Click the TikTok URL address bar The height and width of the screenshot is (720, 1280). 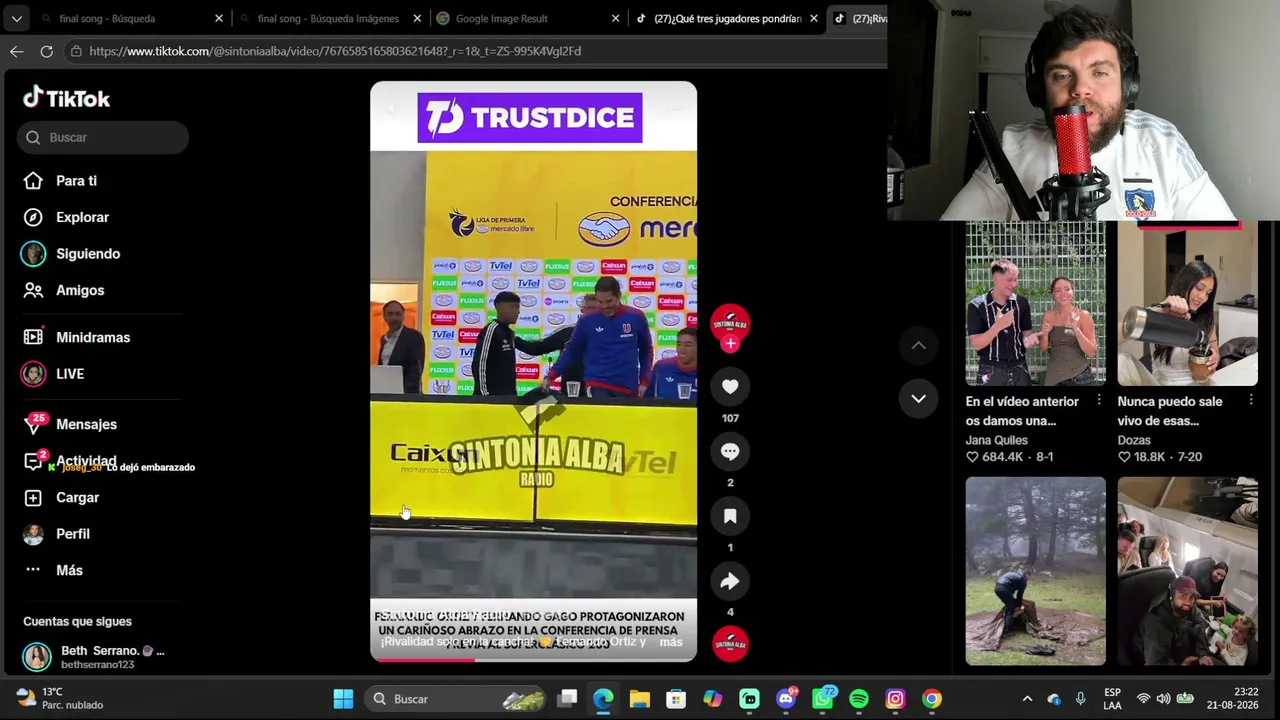tap(475, 51)
